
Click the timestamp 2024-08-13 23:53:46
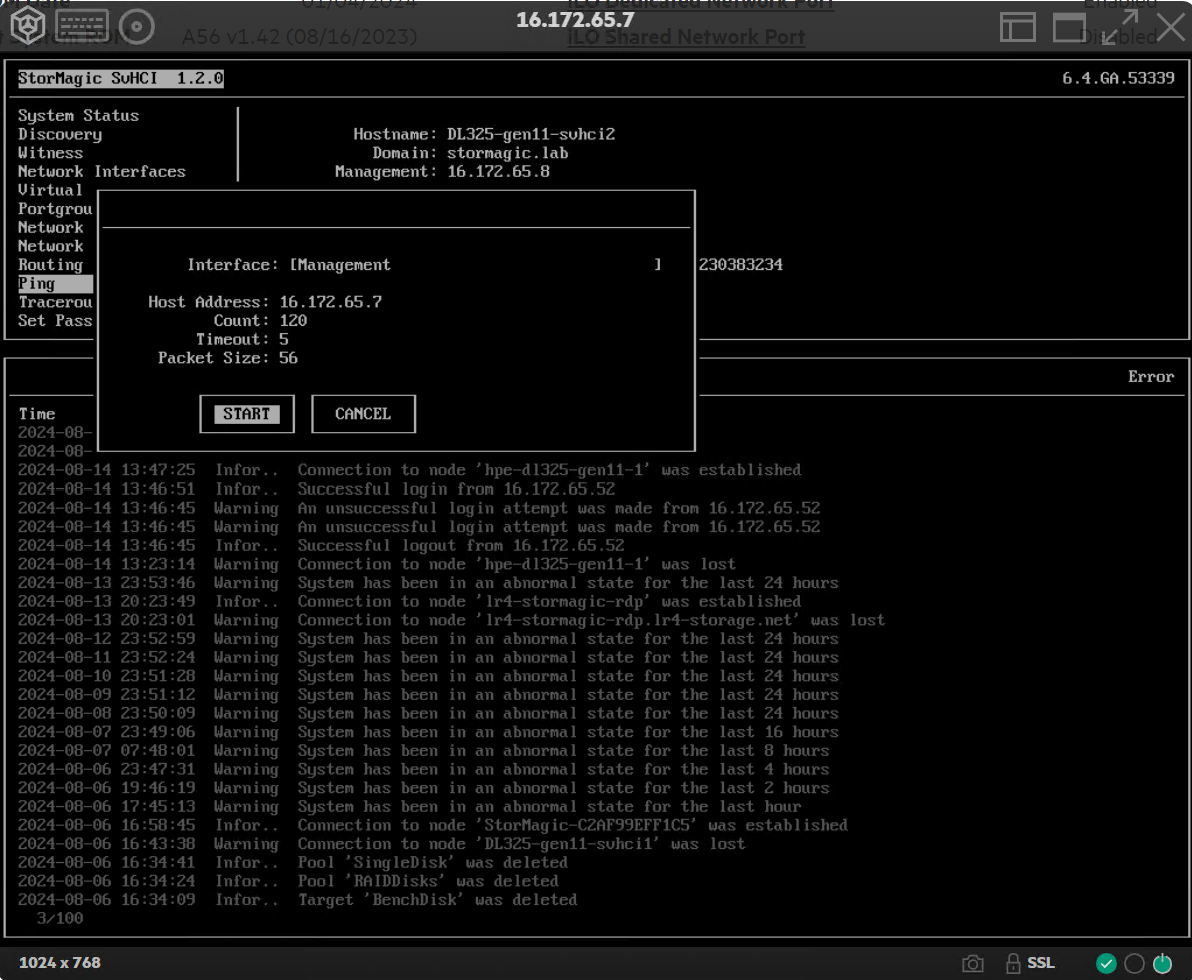(106, 583)
